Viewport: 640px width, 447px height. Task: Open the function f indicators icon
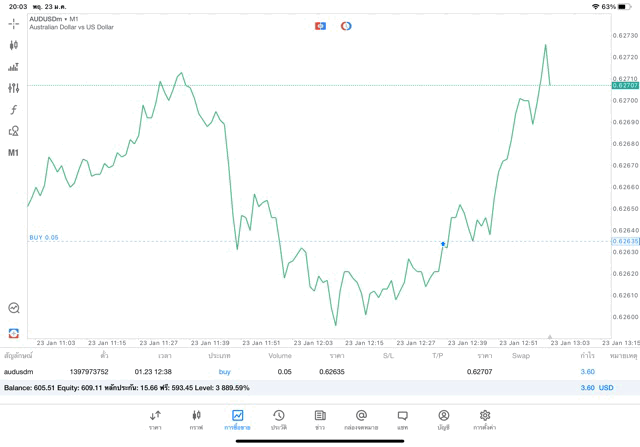pos(13,109)
